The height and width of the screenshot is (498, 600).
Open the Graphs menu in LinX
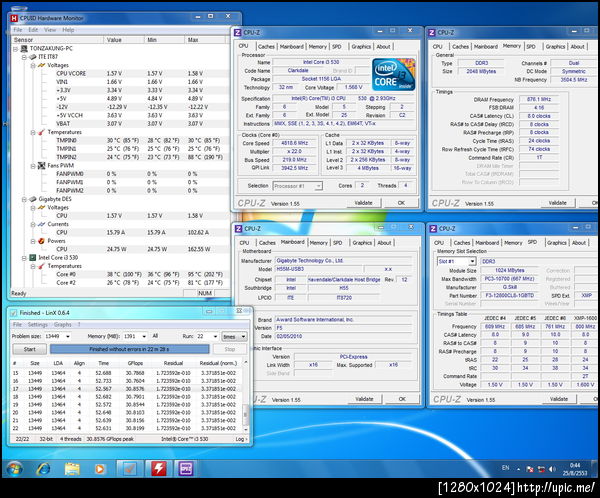[62, 324]
